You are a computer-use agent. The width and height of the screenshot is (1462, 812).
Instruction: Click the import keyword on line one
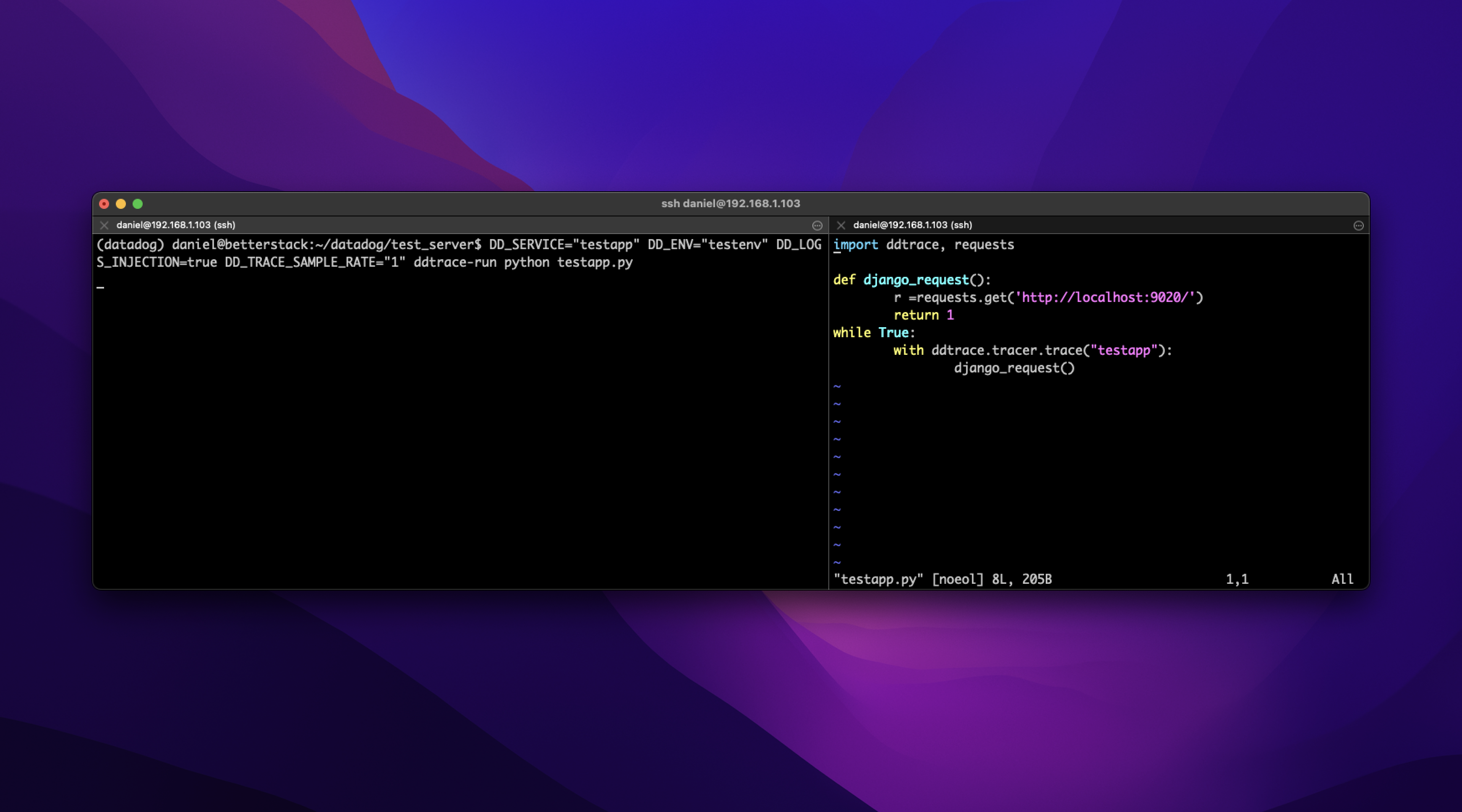pos(856,244)
